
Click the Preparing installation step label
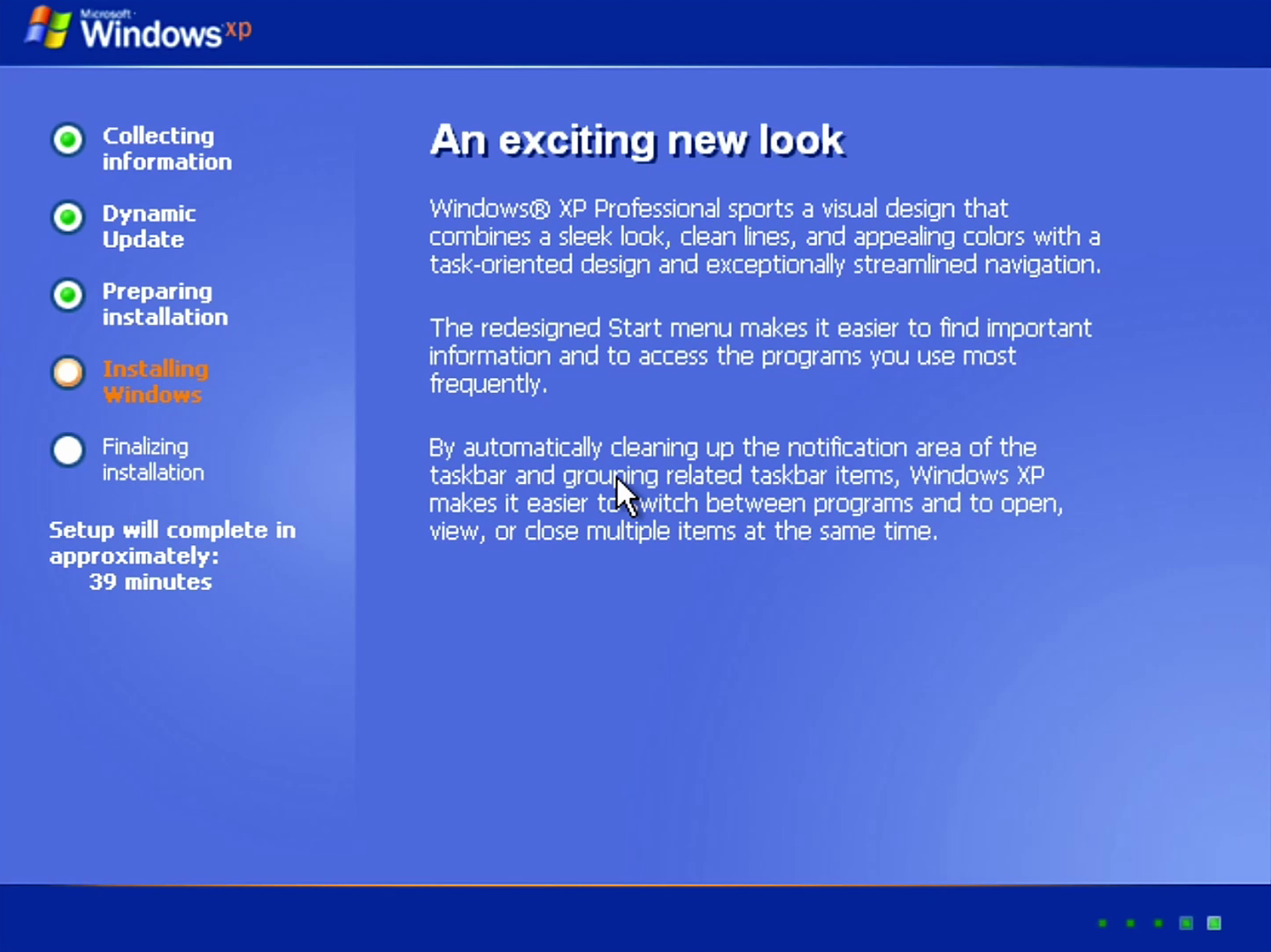165,303
